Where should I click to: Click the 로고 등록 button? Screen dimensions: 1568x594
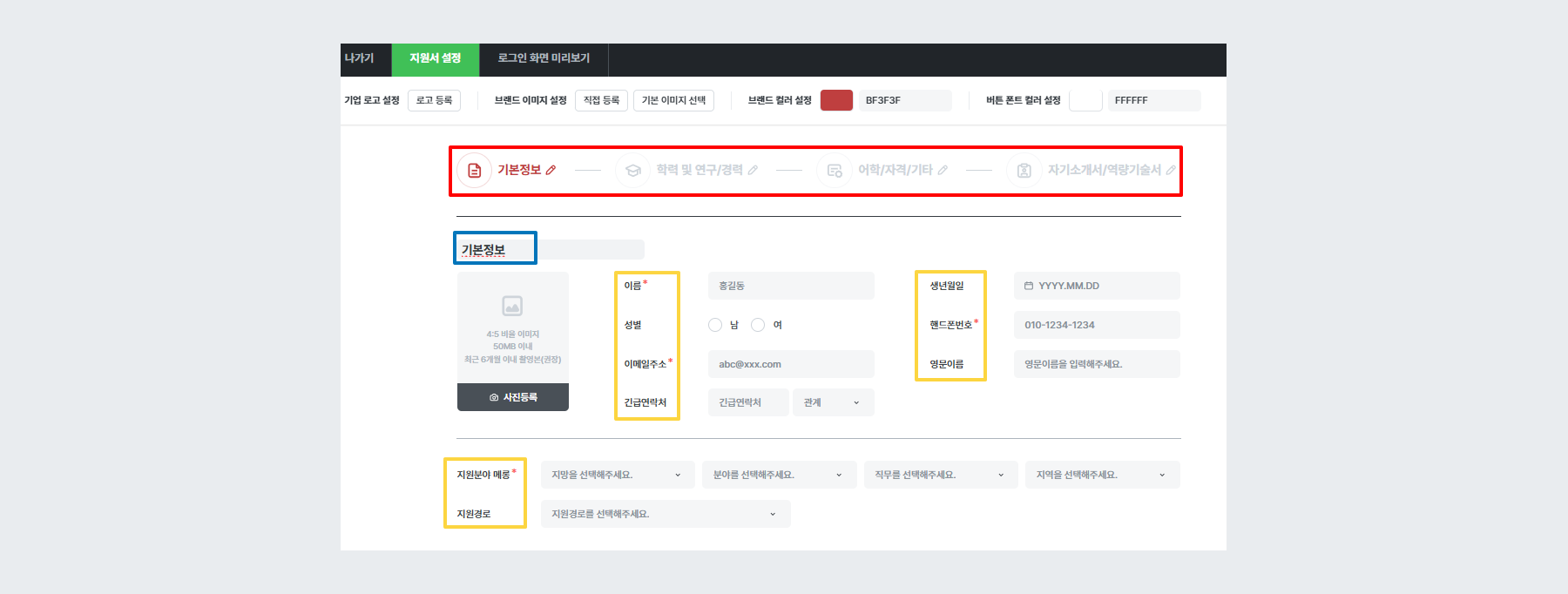(x=434, y=100)
